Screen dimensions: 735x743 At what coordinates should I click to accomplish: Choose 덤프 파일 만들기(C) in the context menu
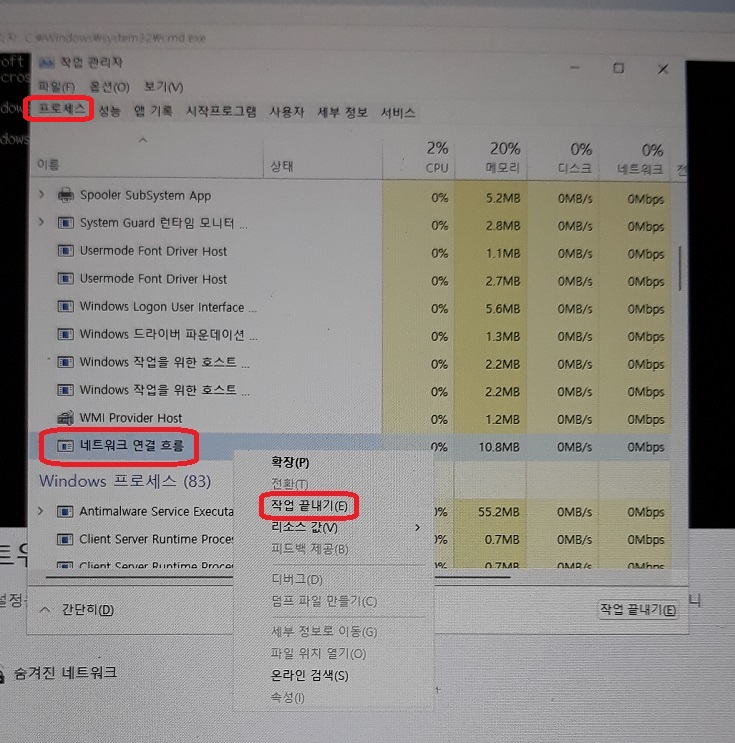pyautogui.click(x=324, y=601)
